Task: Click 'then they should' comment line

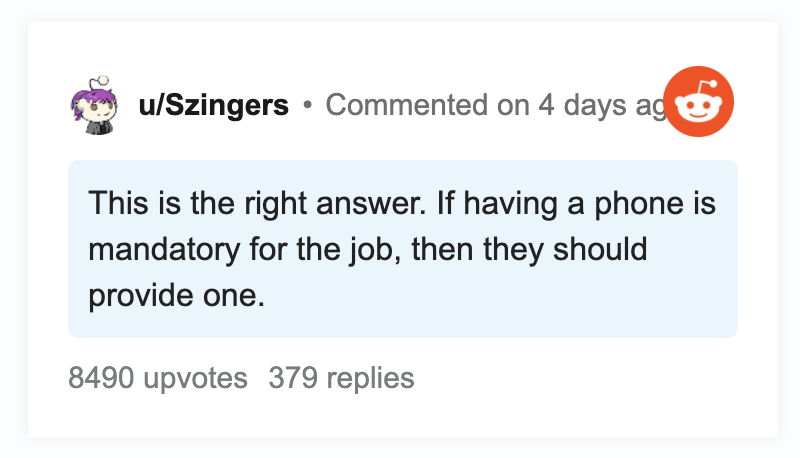Action: pos(530,250)
